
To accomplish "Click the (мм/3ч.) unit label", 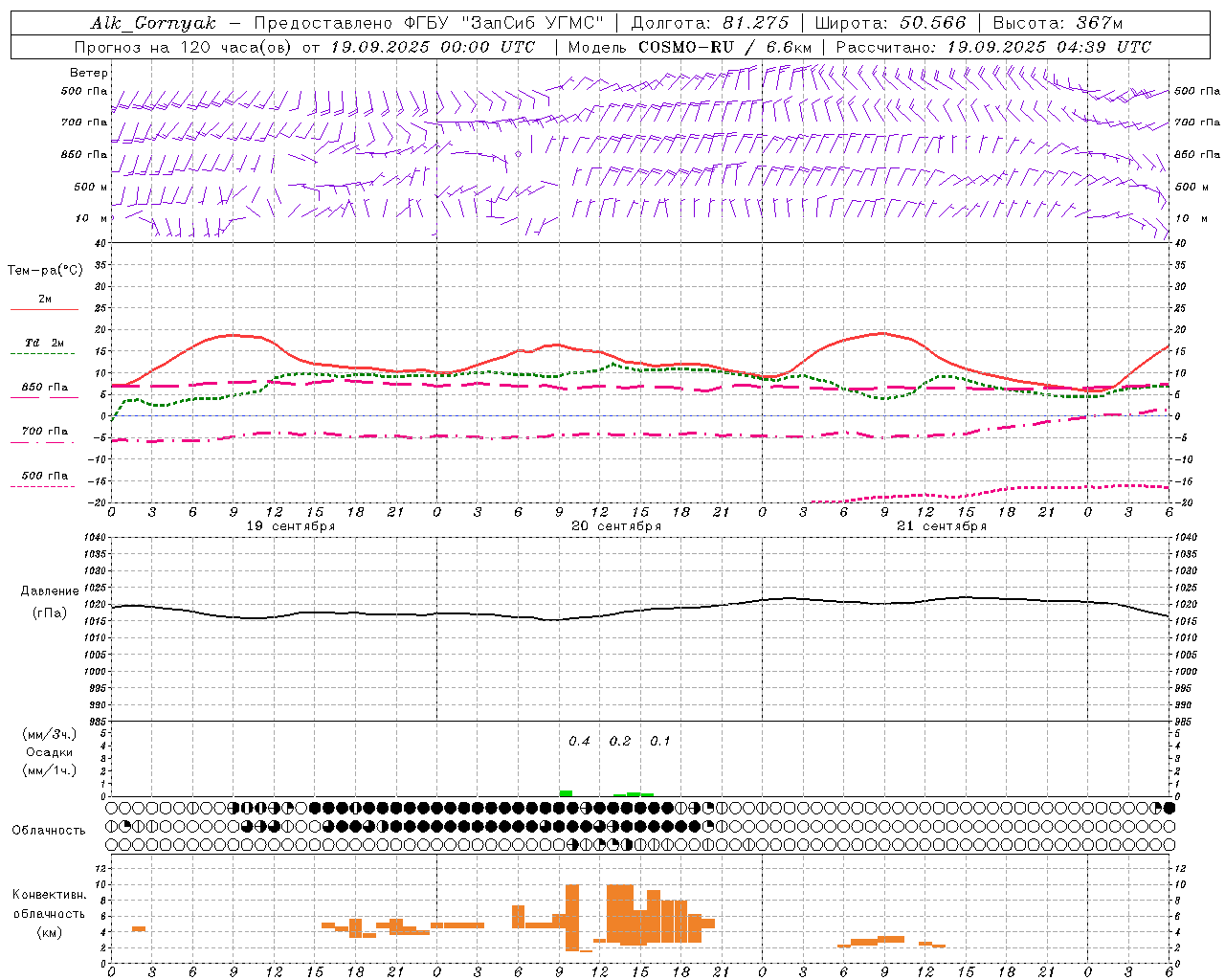I will pyautogui.click(x=50, y=734).
